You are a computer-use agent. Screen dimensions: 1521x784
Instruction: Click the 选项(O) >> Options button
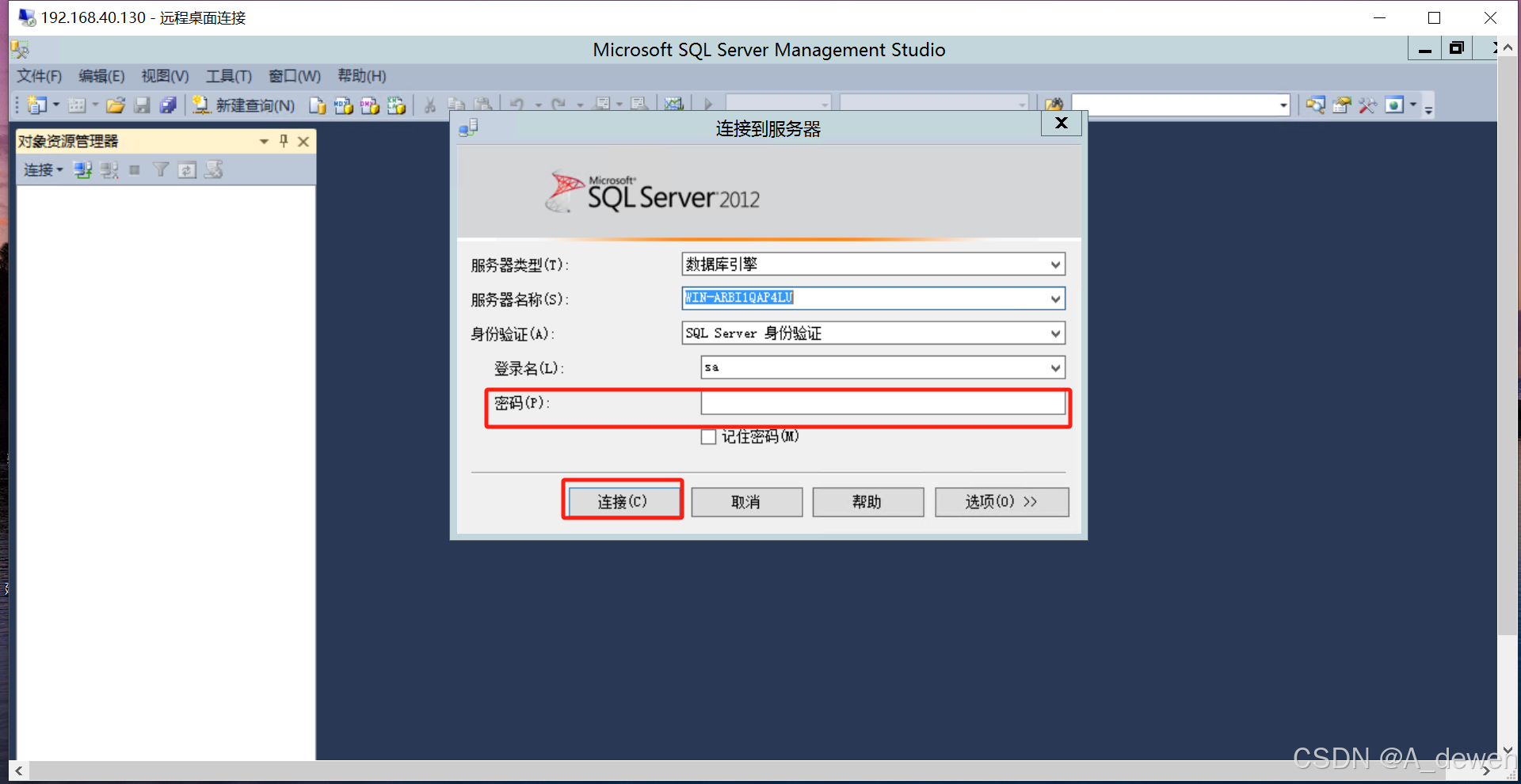coord(1001,502)
